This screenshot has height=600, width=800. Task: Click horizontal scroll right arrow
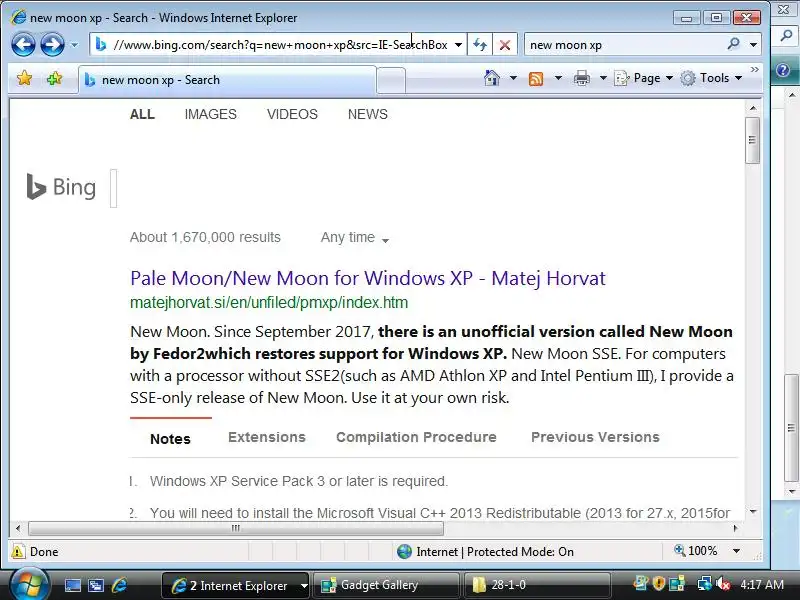tap(736, 528)
